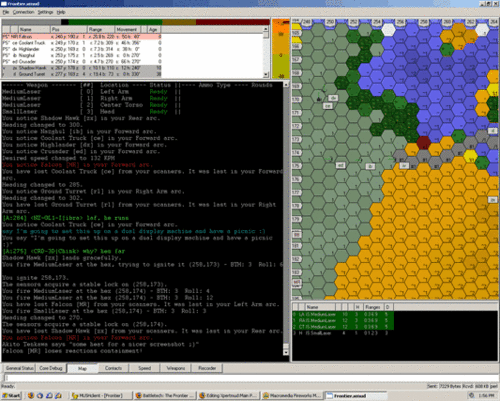The image size is (500, 401).
Task: Select the Nazghul contact row
Action: (82, 55)
